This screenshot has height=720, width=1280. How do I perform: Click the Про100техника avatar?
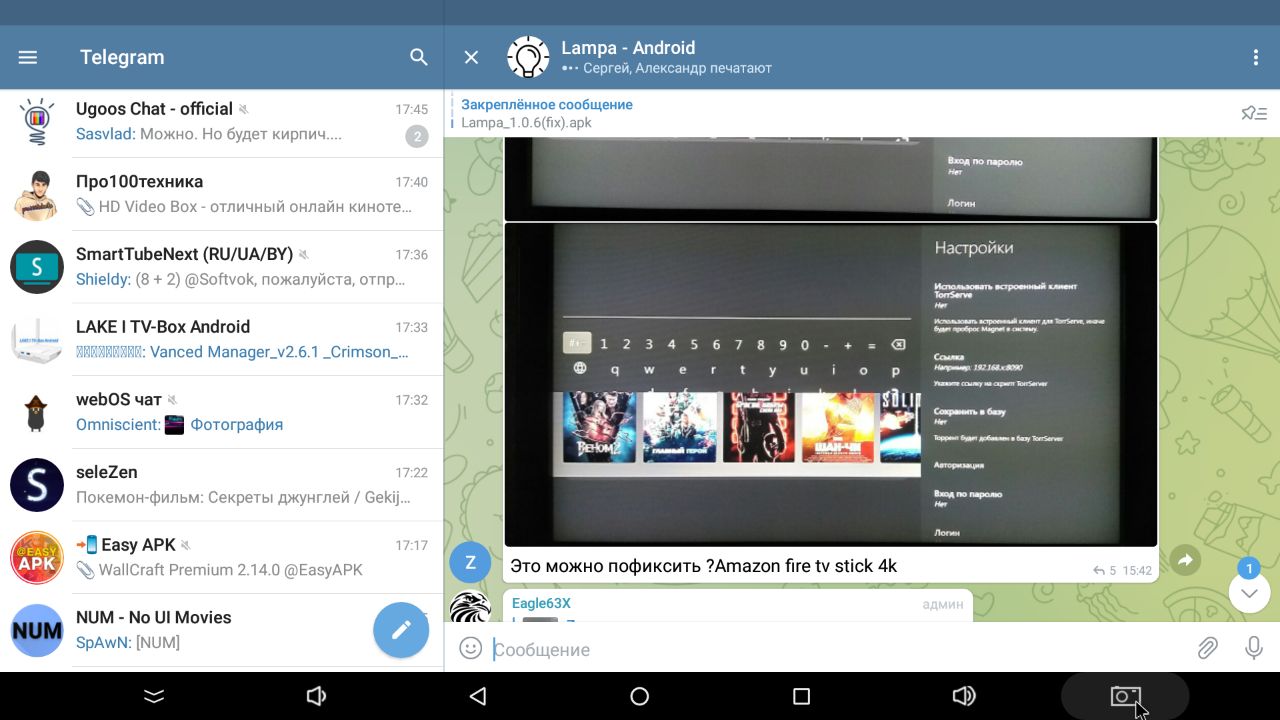click(37, 194)
